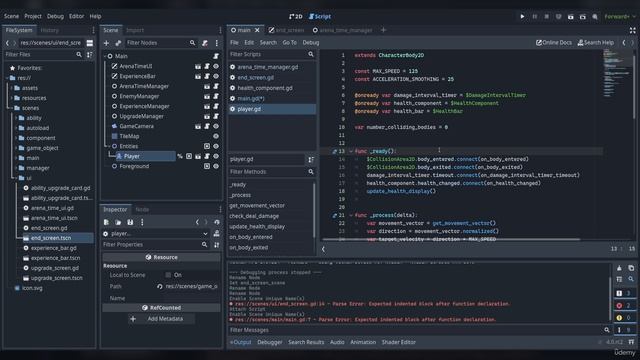Sort files in FileSystem dock
Viewport: 640px width, 360px height.
90,54
